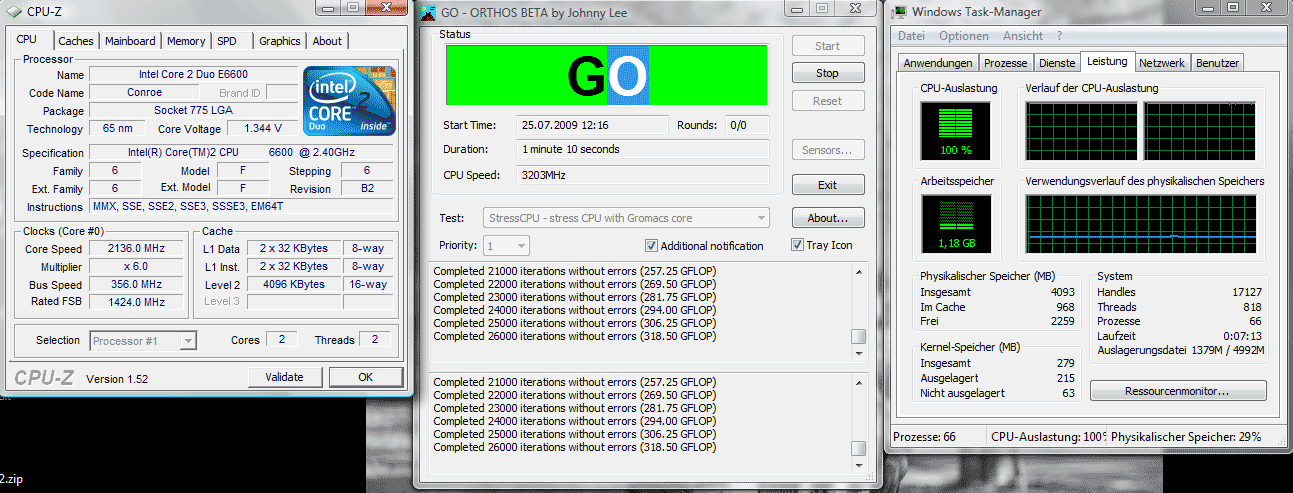
Task: Click the Duration field in ORTHOS
Action: 643,149
